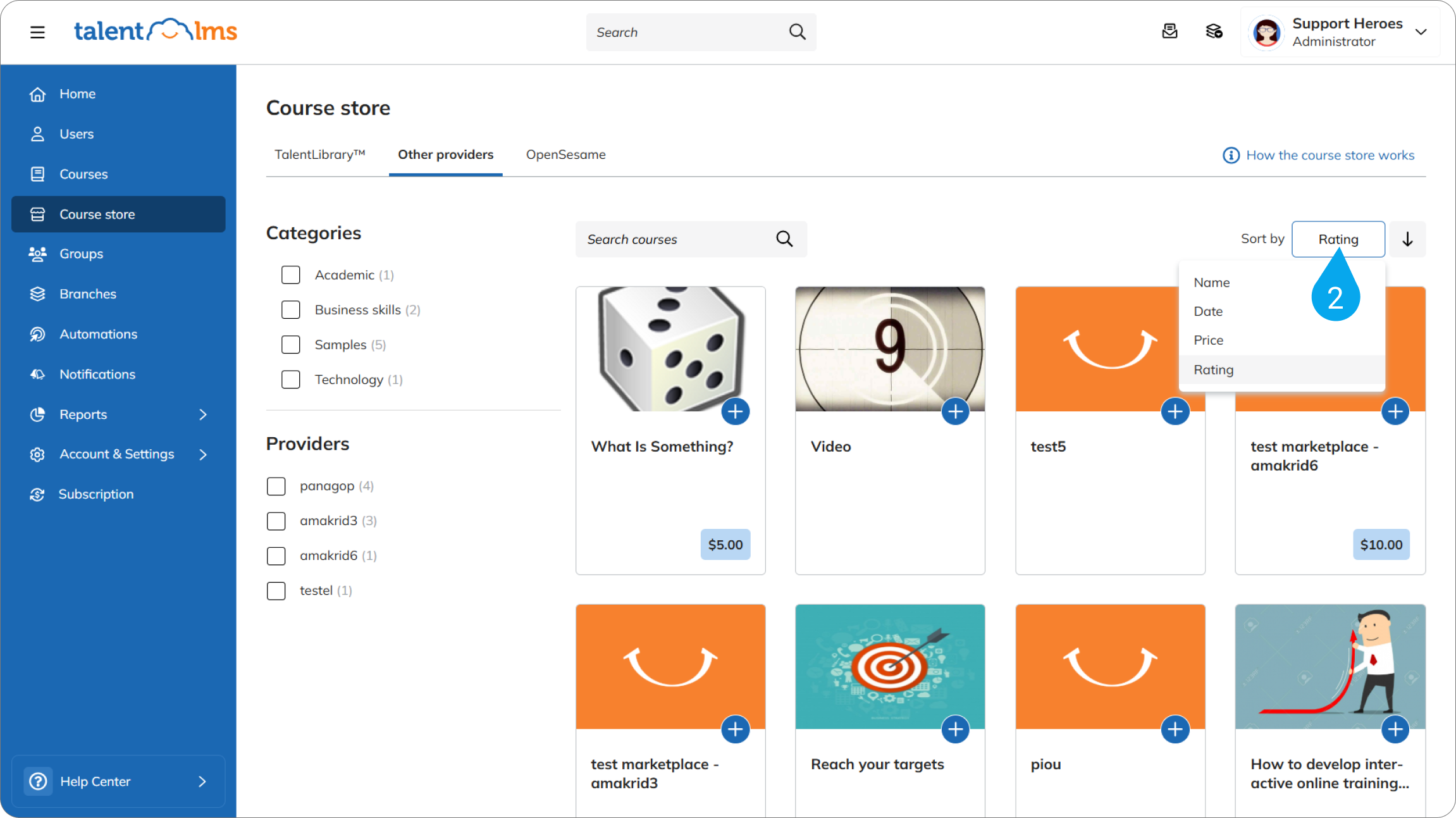The image size is (1456, 818).
Task: Add the Reach your targets course
Action: point(955,729)
